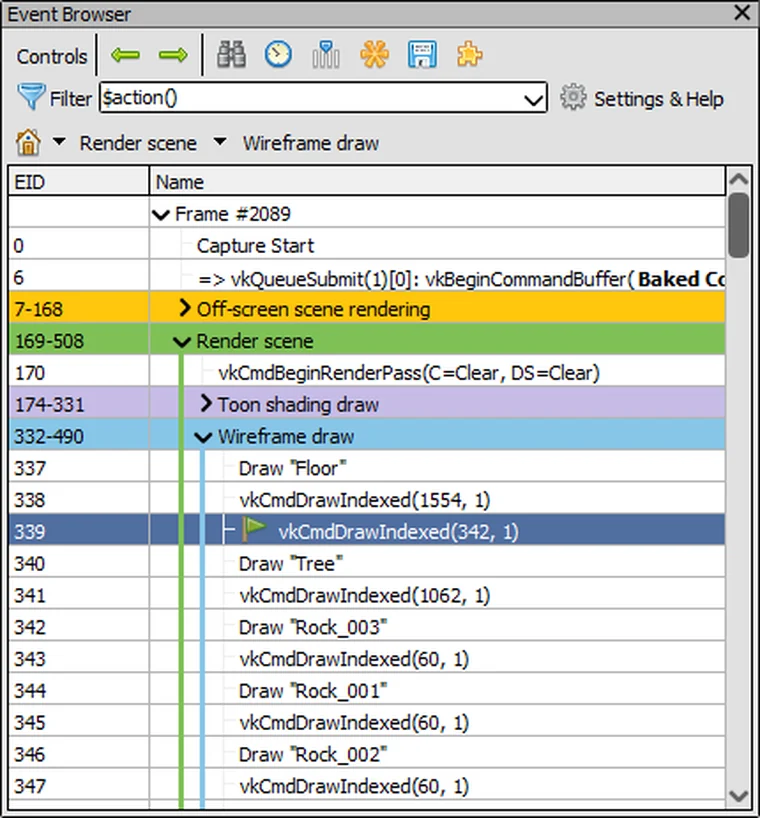The height and width of the screenshot is (818, 760).
Task: Click EID cell 339
Action: [x=79, y=532]
